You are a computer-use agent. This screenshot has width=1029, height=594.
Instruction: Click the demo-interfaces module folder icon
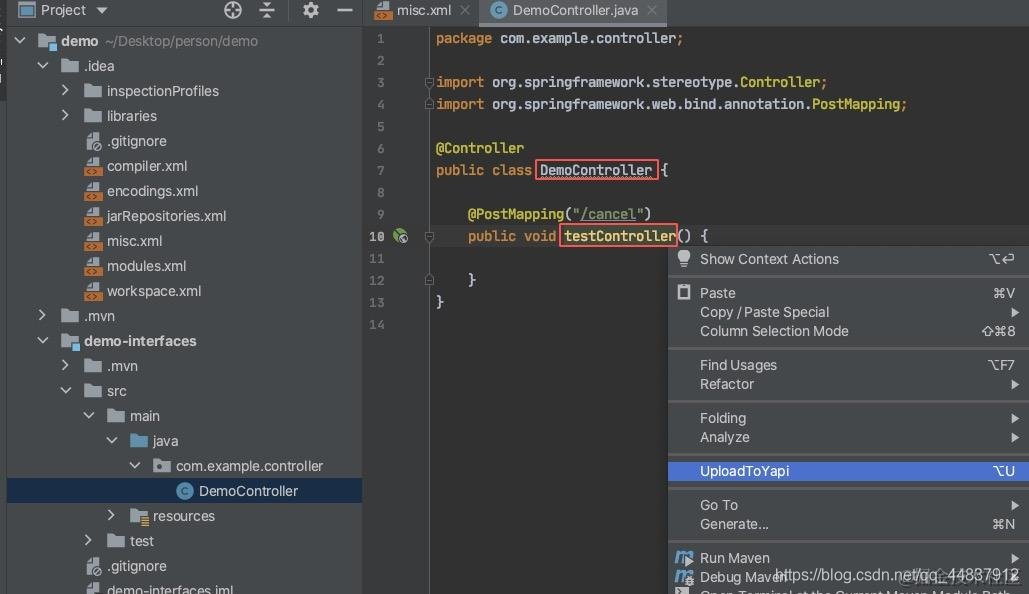click(70, 341)
